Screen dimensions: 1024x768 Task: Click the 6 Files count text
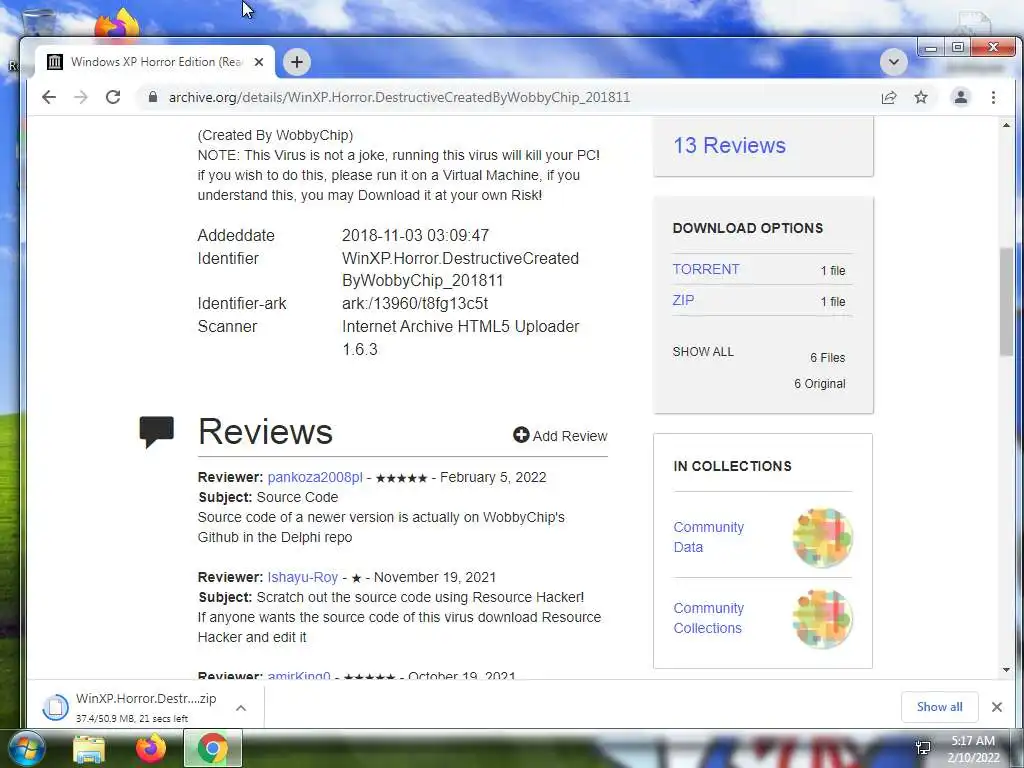827,358
